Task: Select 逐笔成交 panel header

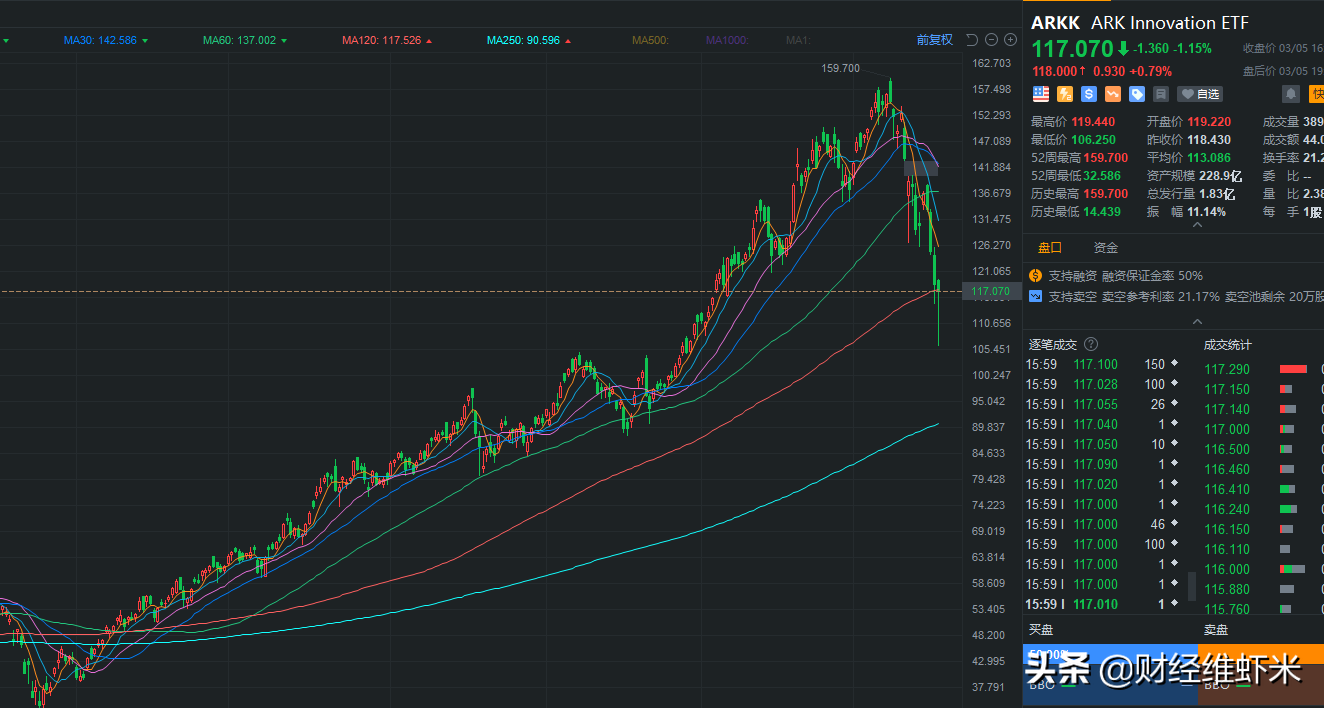Action: point(1053,344)
